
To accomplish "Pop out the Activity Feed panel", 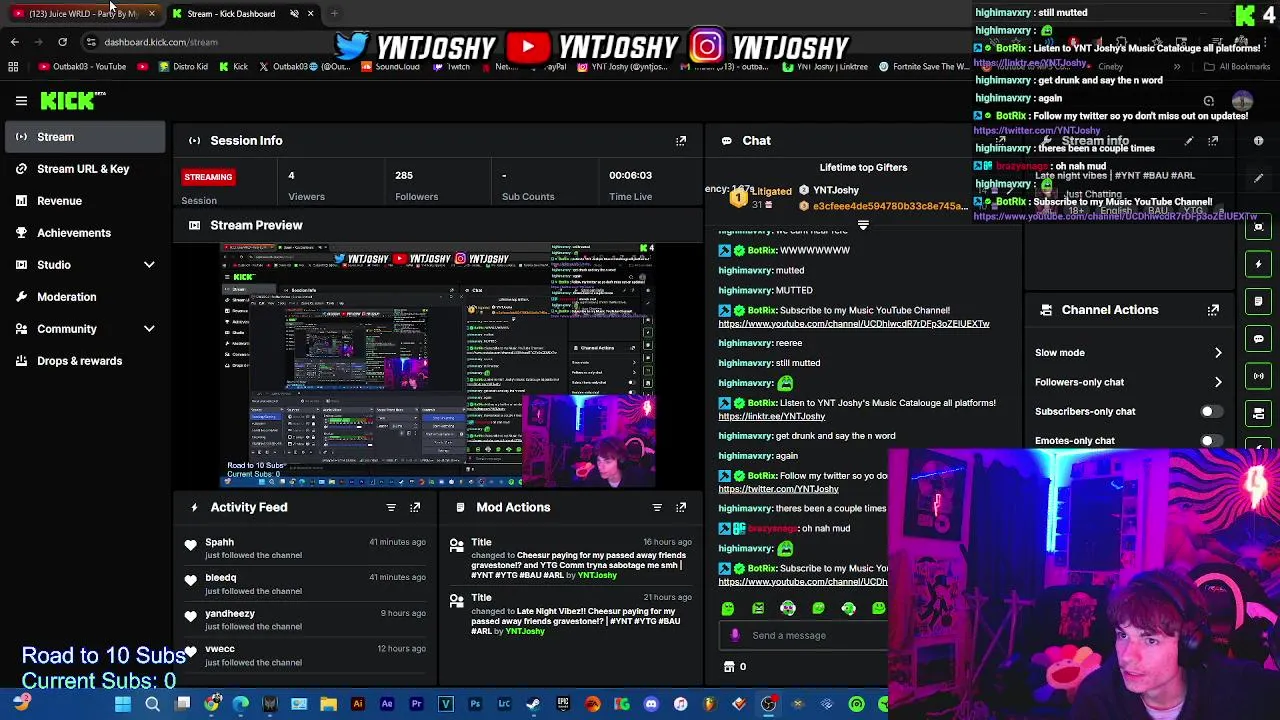I will (415, 507).
